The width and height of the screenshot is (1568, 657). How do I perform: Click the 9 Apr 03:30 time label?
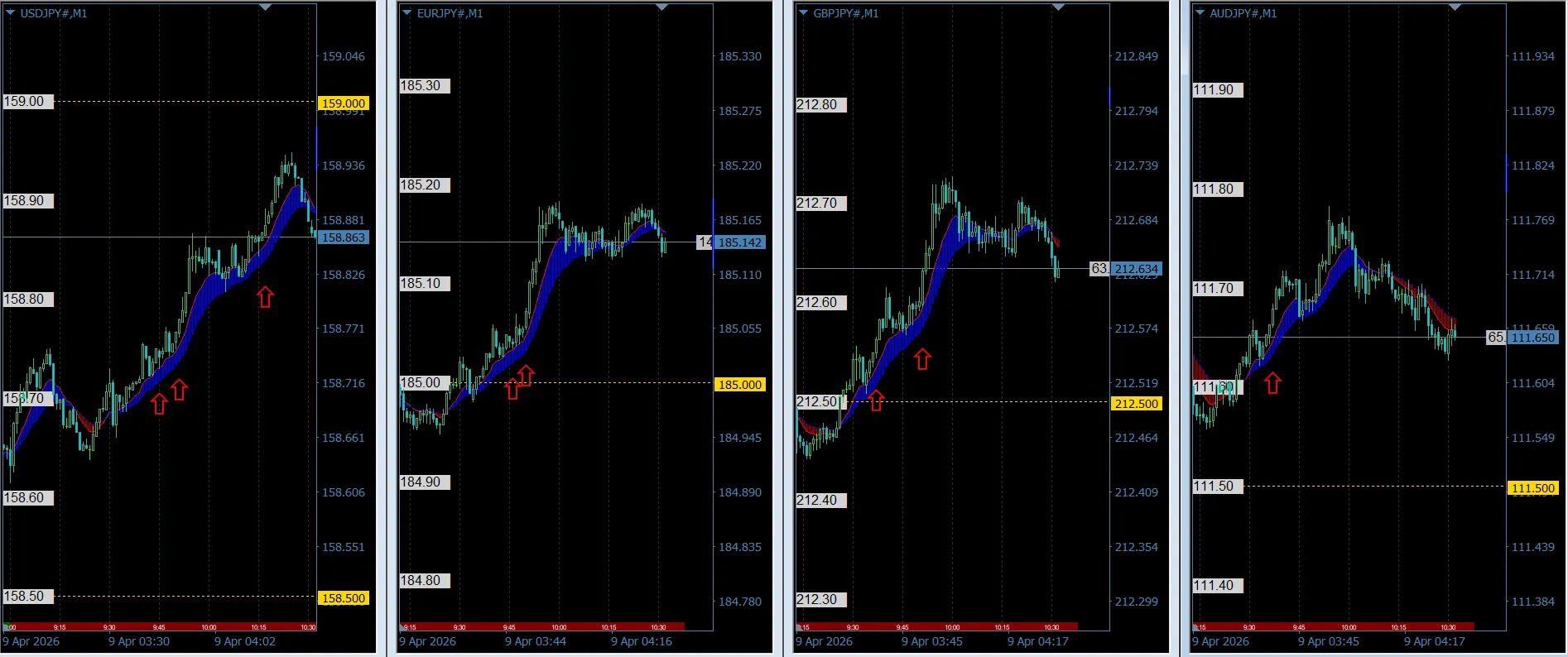point(139,641)
